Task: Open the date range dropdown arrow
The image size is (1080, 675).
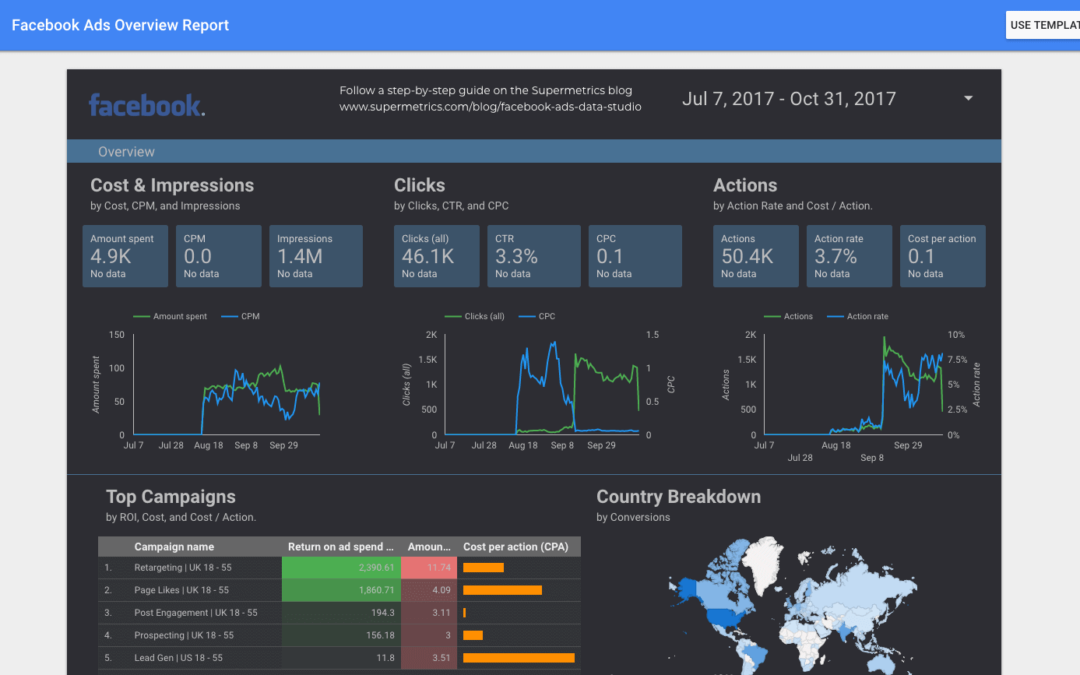Action: pos(967,99)
